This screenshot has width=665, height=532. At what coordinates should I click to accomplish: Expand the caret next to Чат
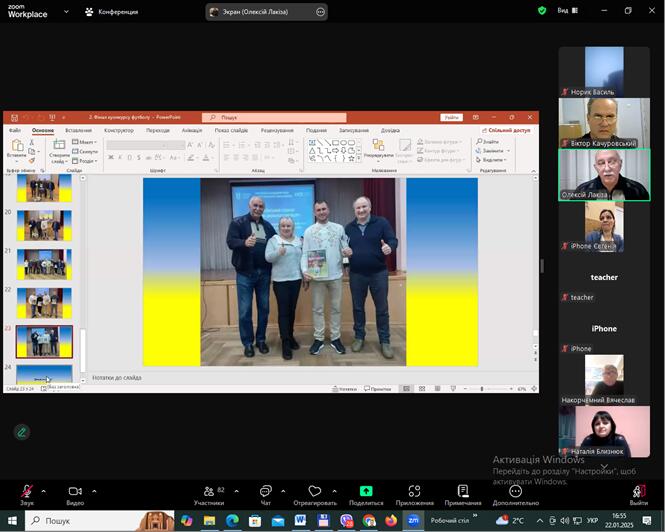(283, 491)
